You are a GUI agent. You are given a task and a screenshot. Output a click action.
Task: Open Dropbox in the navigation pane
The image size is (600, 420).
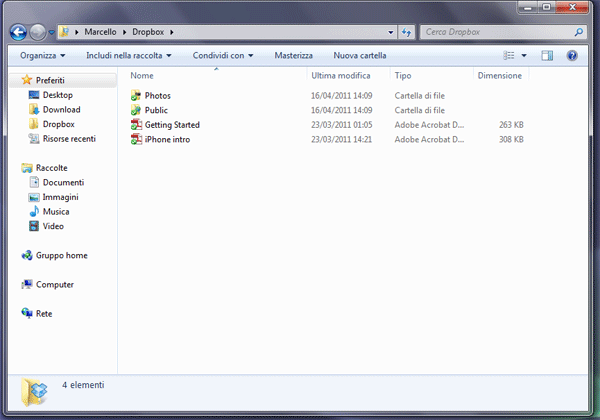[x=59, y=124]
